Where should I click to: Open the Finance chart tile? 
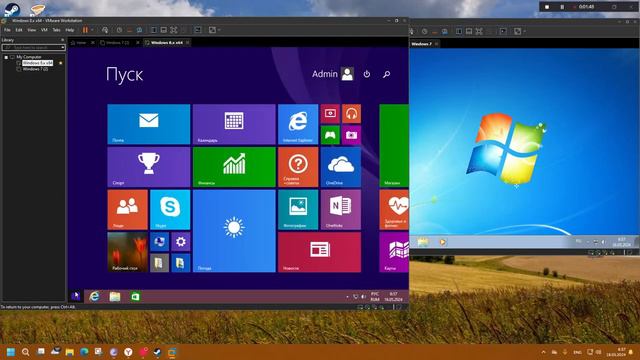(234, 167)
